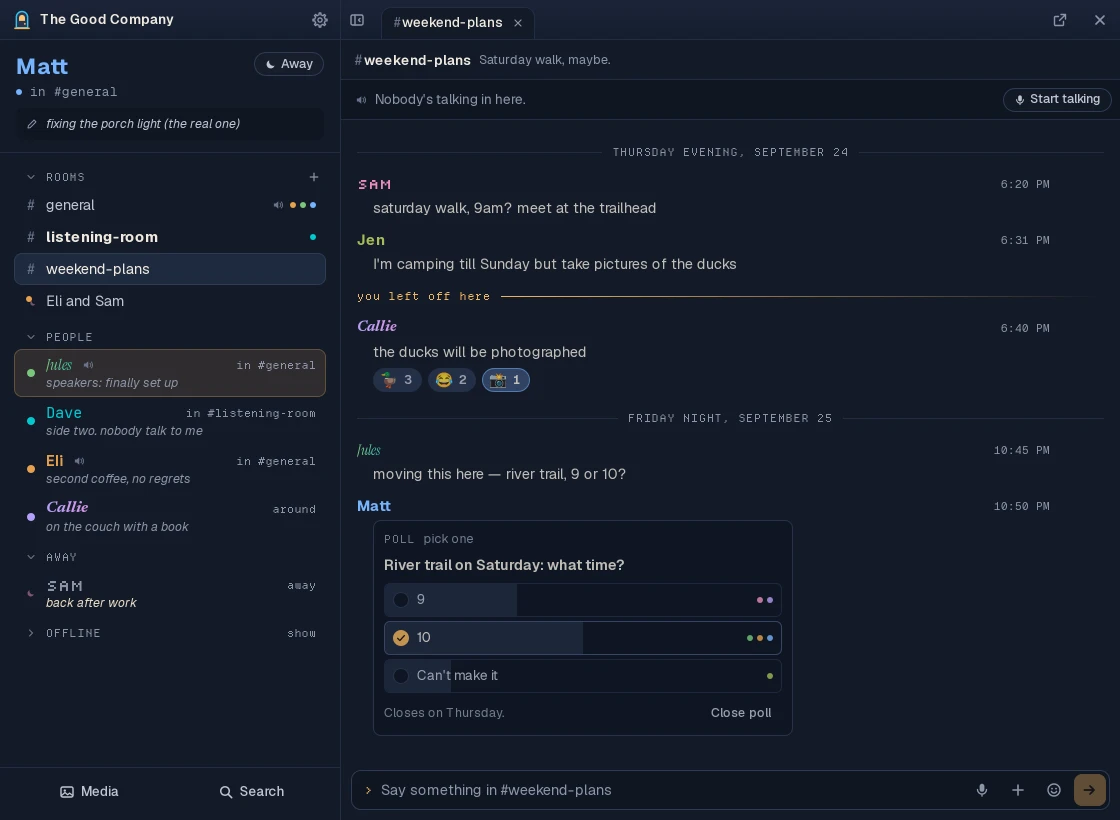Viewport: 1120px width, 820px height.
Task: Click the microphone icon in message box
Action: click(x=982, y=790)
